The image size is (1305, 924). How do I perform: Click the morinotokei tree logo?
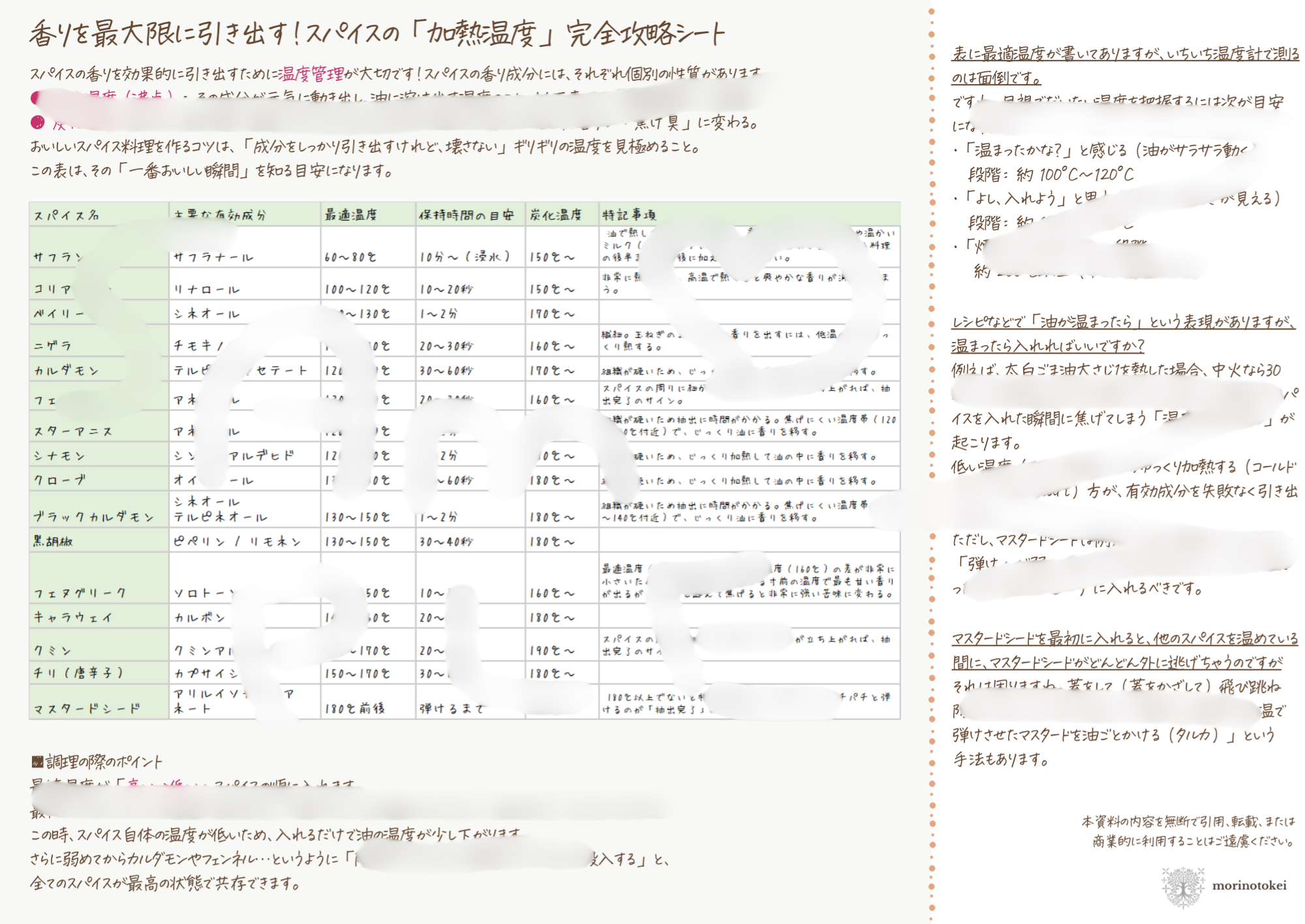tap(1182, 887)
